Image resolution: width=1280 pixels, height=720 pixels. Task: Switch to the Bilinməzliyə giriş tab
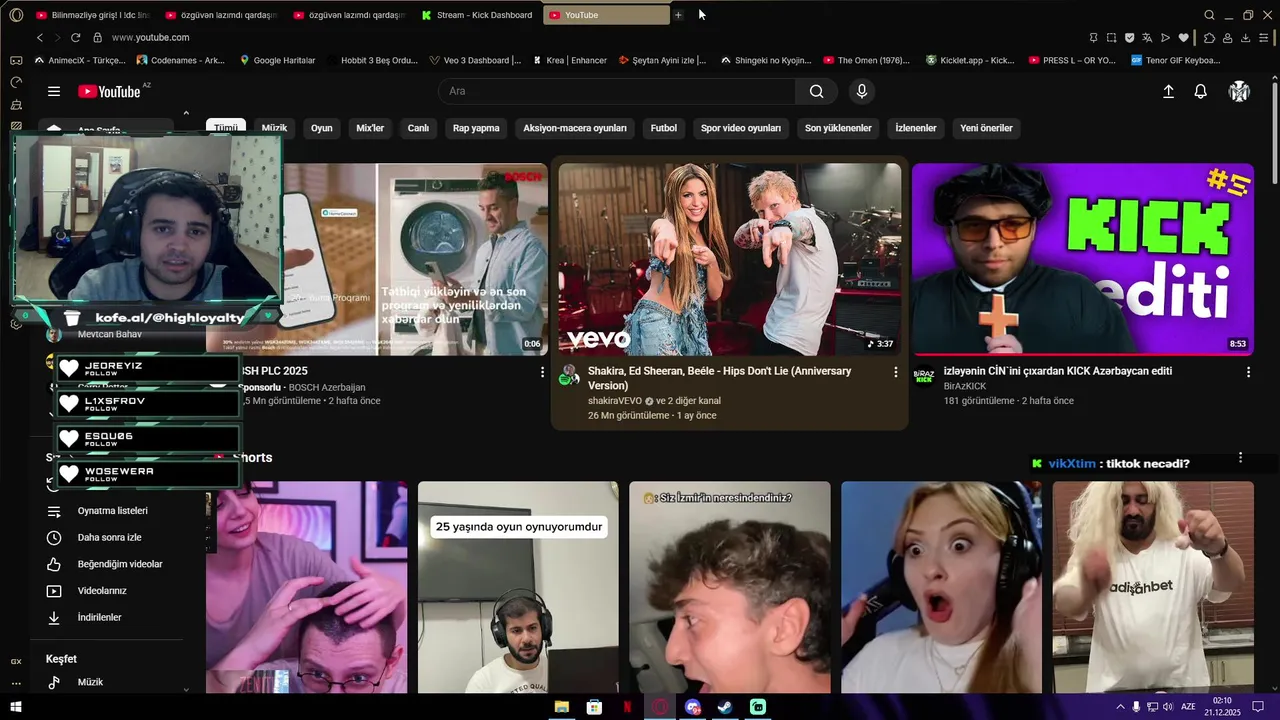[92, 15]
